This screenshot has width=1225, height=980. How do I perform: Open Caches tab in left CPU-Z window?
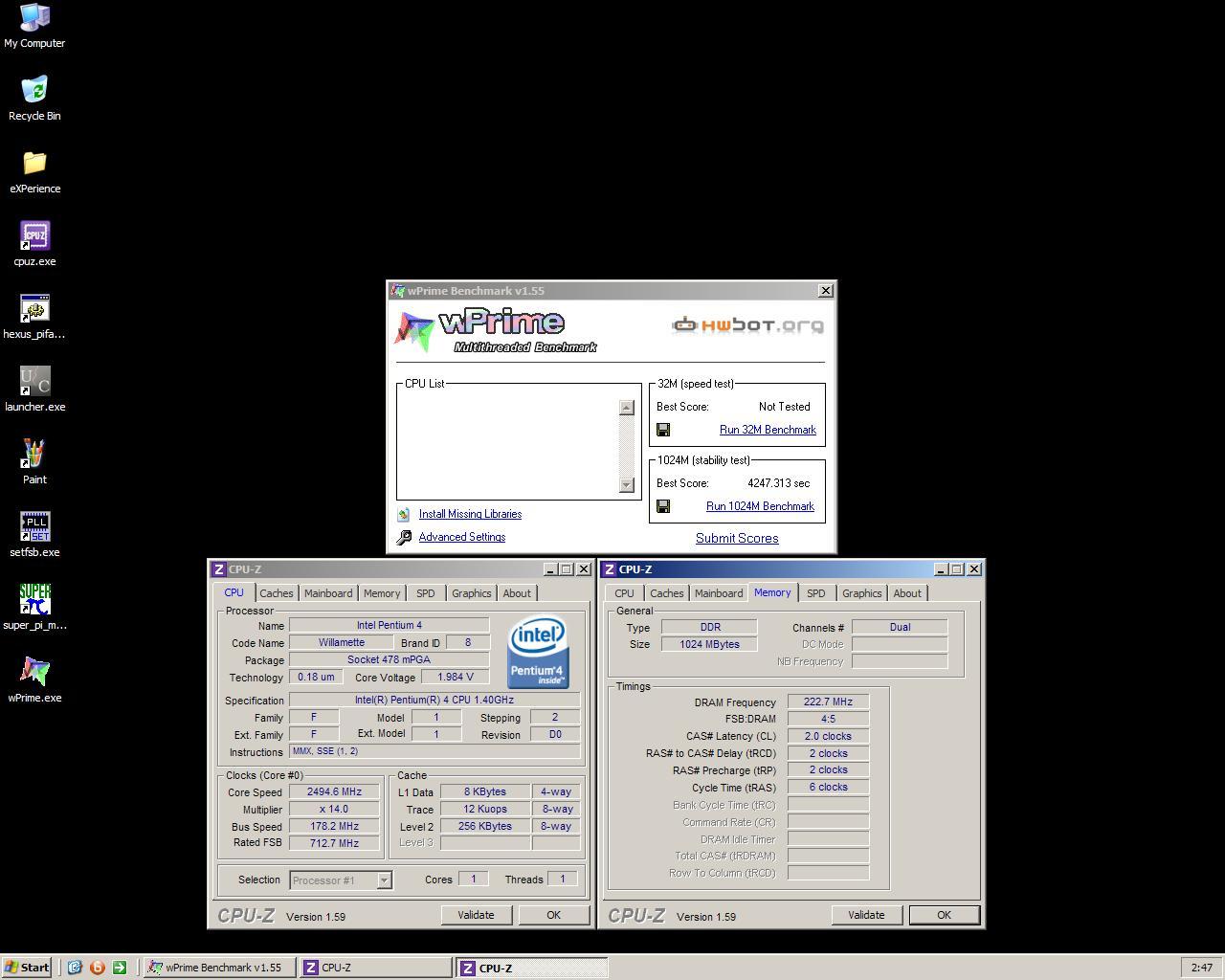click(277, 593)
